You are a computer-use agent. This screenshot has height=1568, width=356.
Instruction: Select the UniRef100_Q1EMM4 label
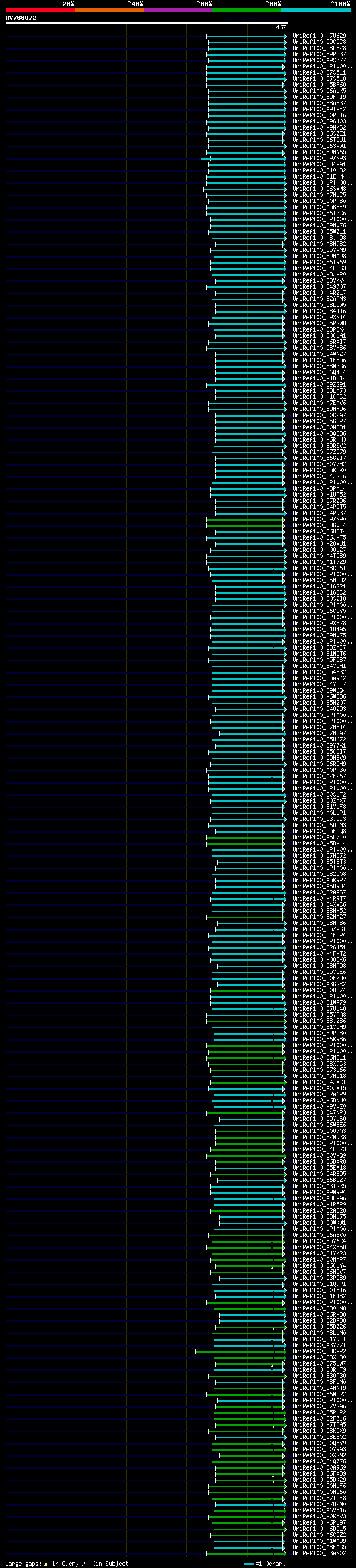point(319,176)
